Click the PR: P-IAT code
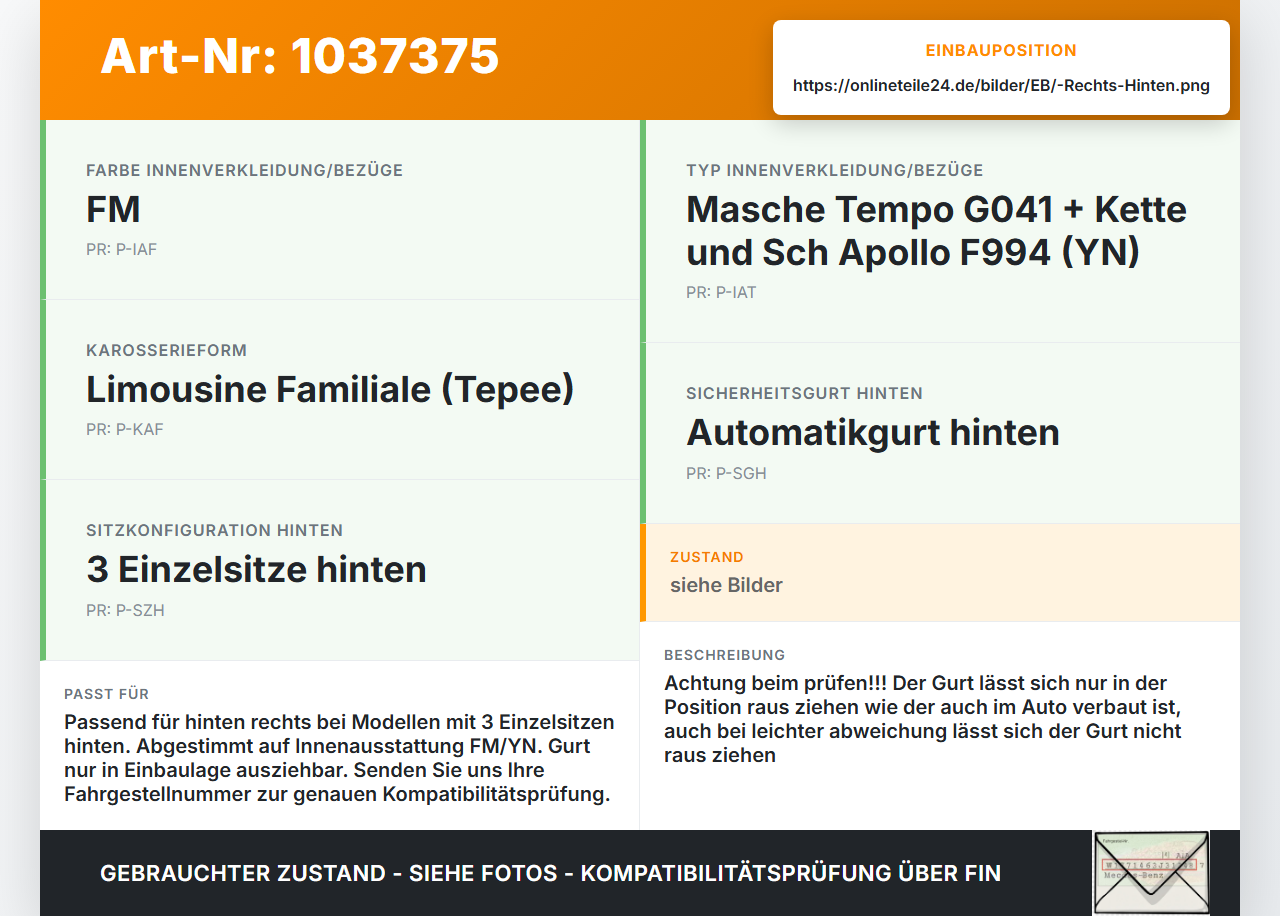This screenshot has width=1280, height=916. click(721, 293)
